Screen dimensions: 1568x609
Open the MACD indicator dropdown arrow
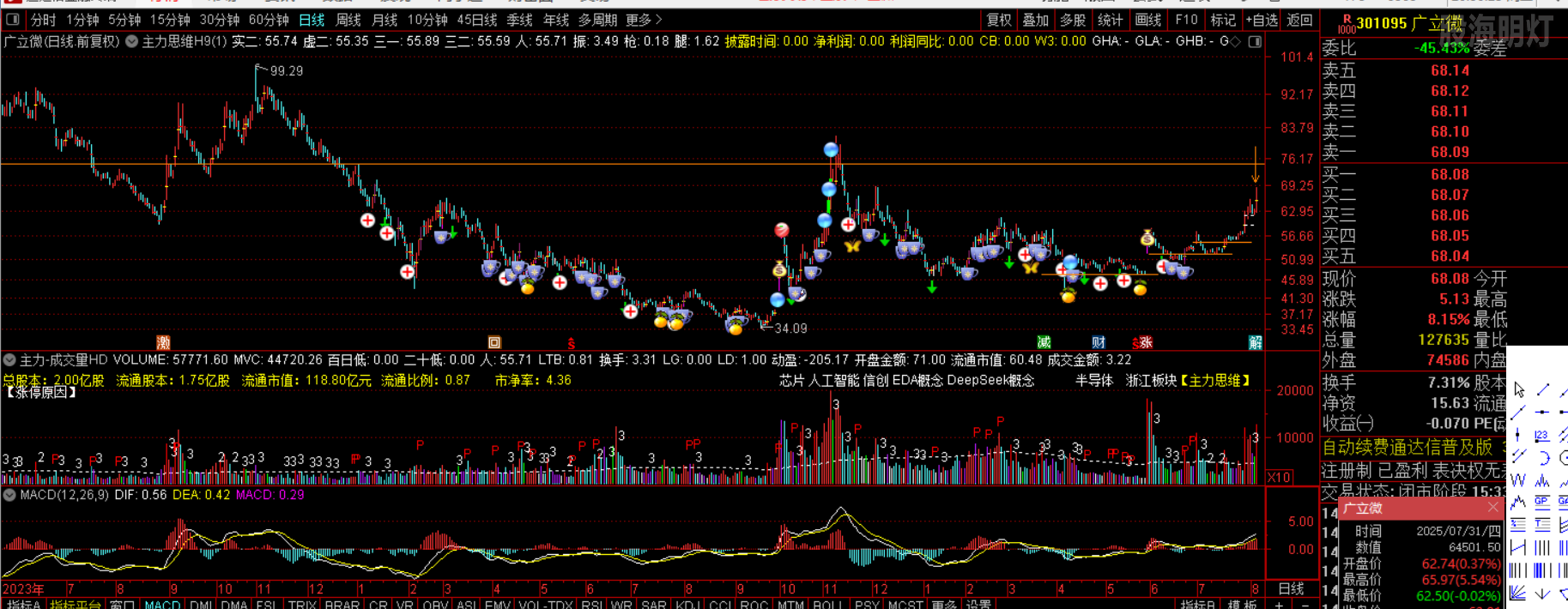point(9,495)
